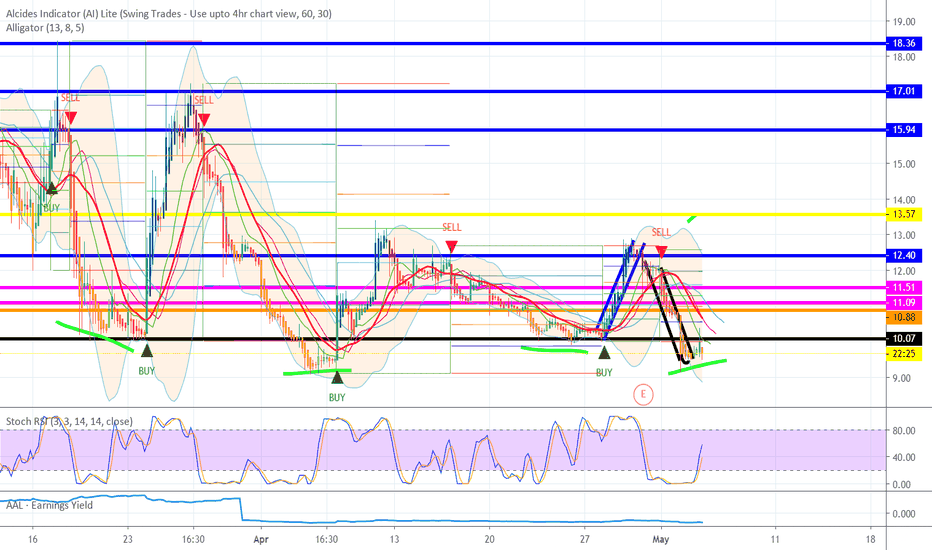The width and height of the screenshot is (932, 550).
Task: Click the earnings 'E' circle marker
Action: 643,394
